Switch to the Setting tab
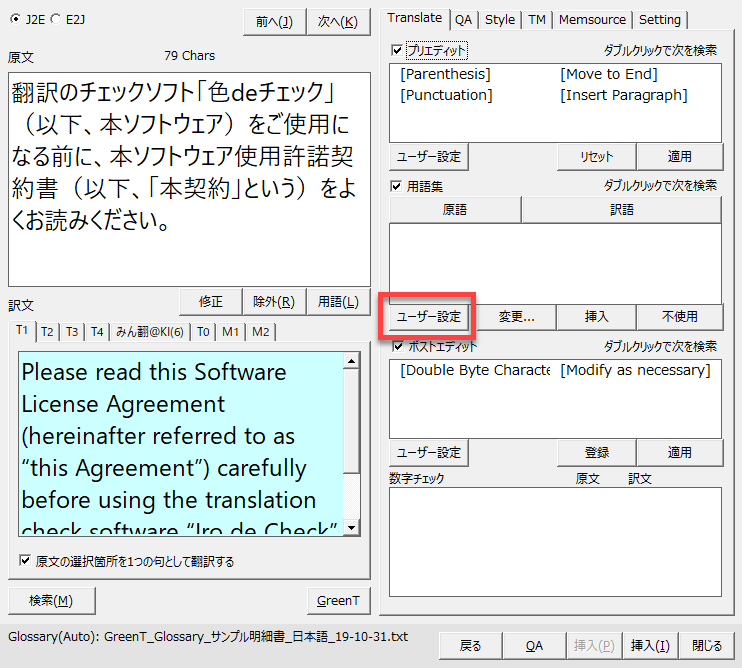This screenshot has height=668, width=742. [x=660, y=19]
